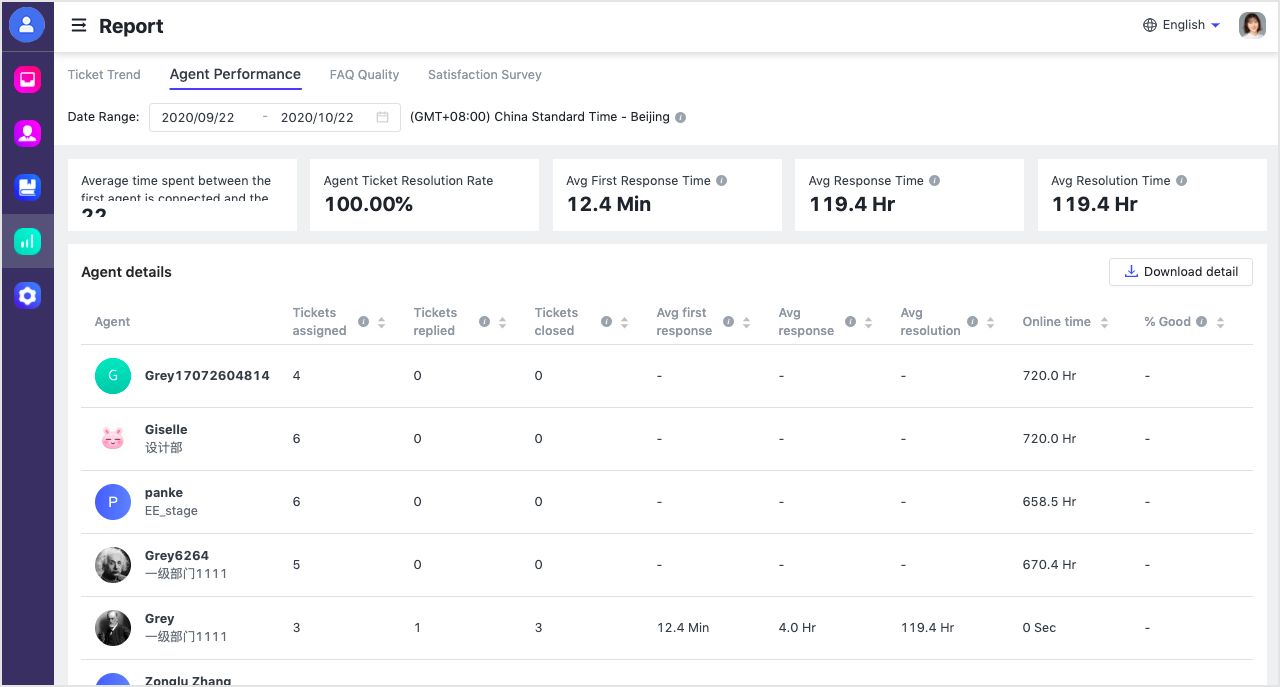This screenshot has width=1280, height=687.
Task: Click the Download detail button
Action: point(1180,271)
